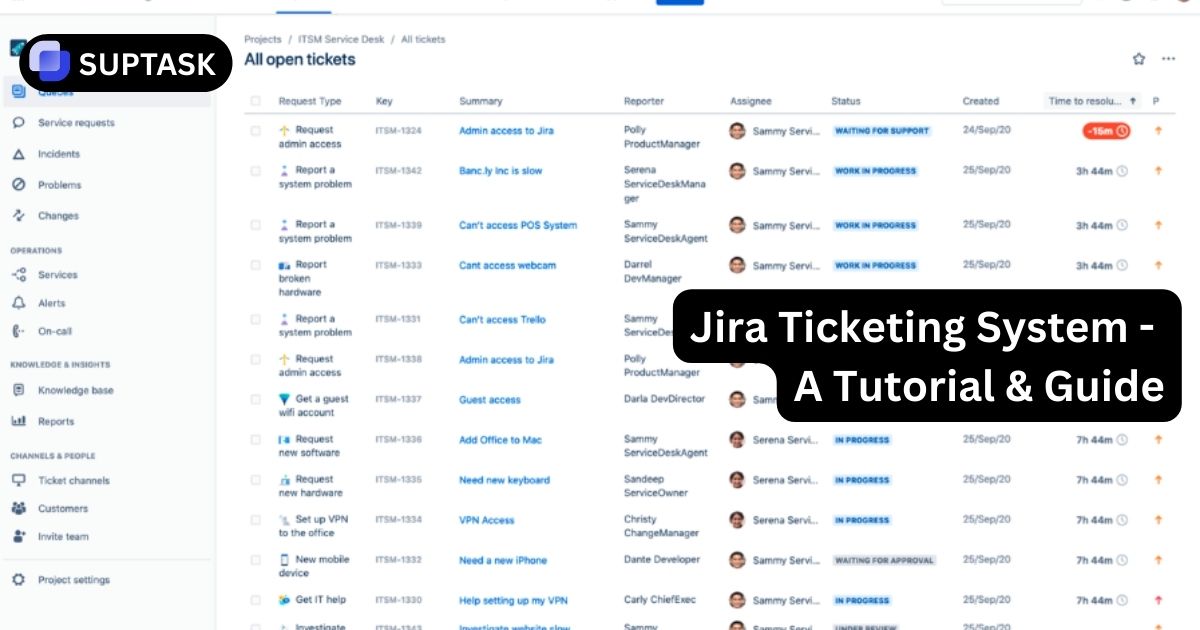The width and height of the screenshot is (1200, 630).
Task: Go to Projects breadcrumb
Action: (262, 40)
